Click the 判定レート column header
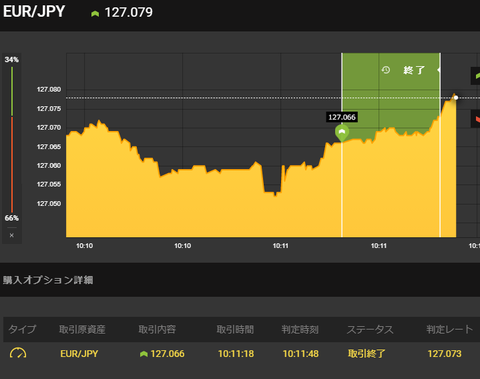This screenshot has width=480, height=379. 450,330
